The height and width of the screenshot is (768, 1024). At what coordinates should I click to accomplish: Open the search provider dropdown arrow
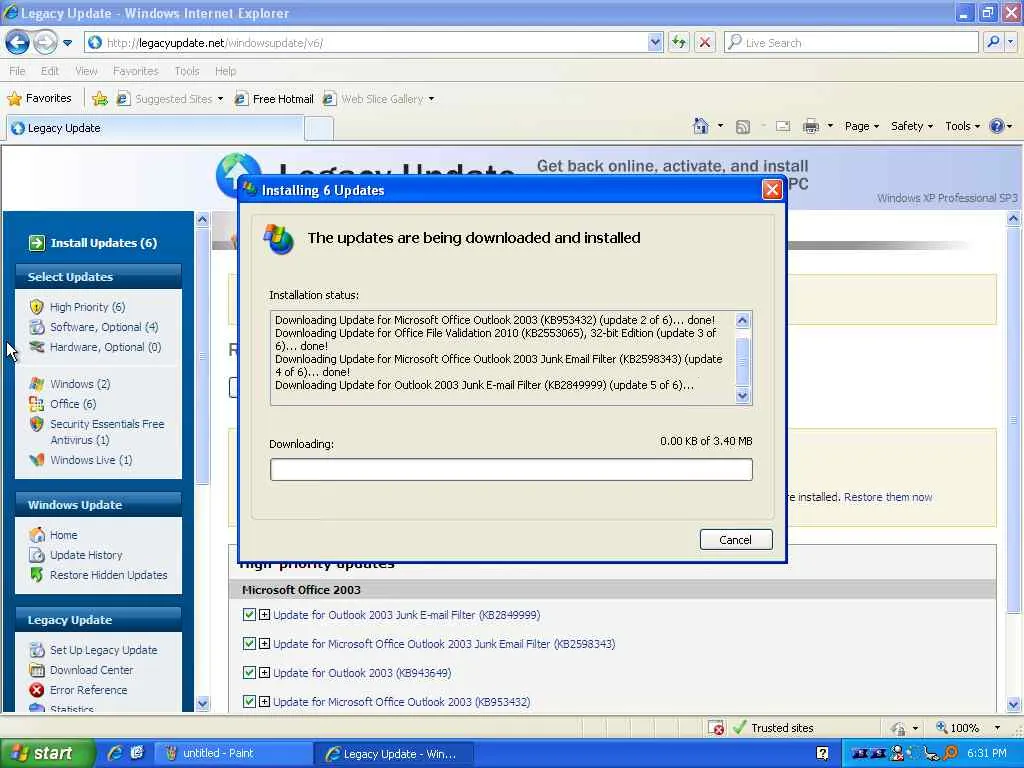click(x=1010, y=42)
